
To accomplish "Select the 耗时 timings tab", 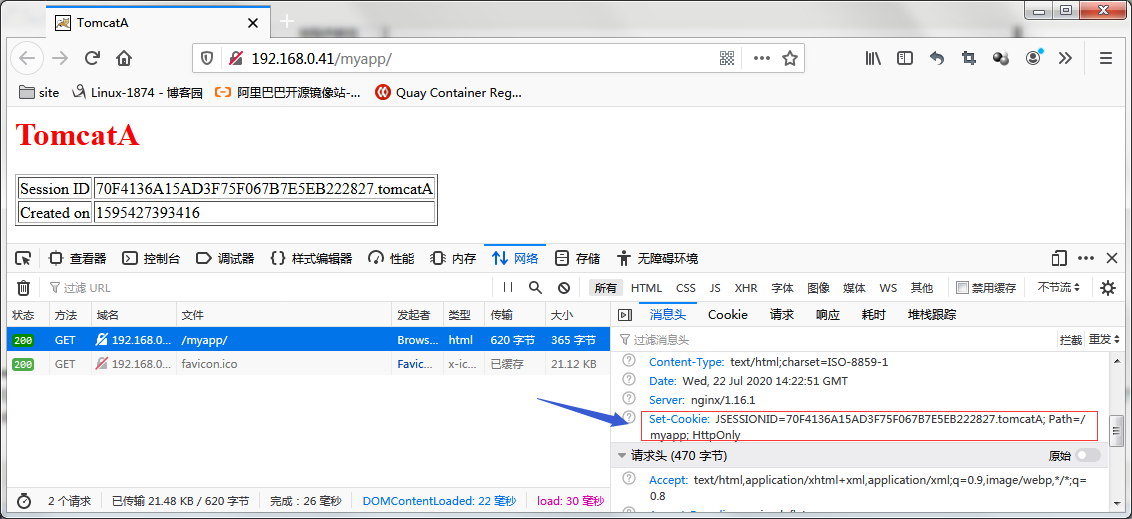I will click(874, 315).
